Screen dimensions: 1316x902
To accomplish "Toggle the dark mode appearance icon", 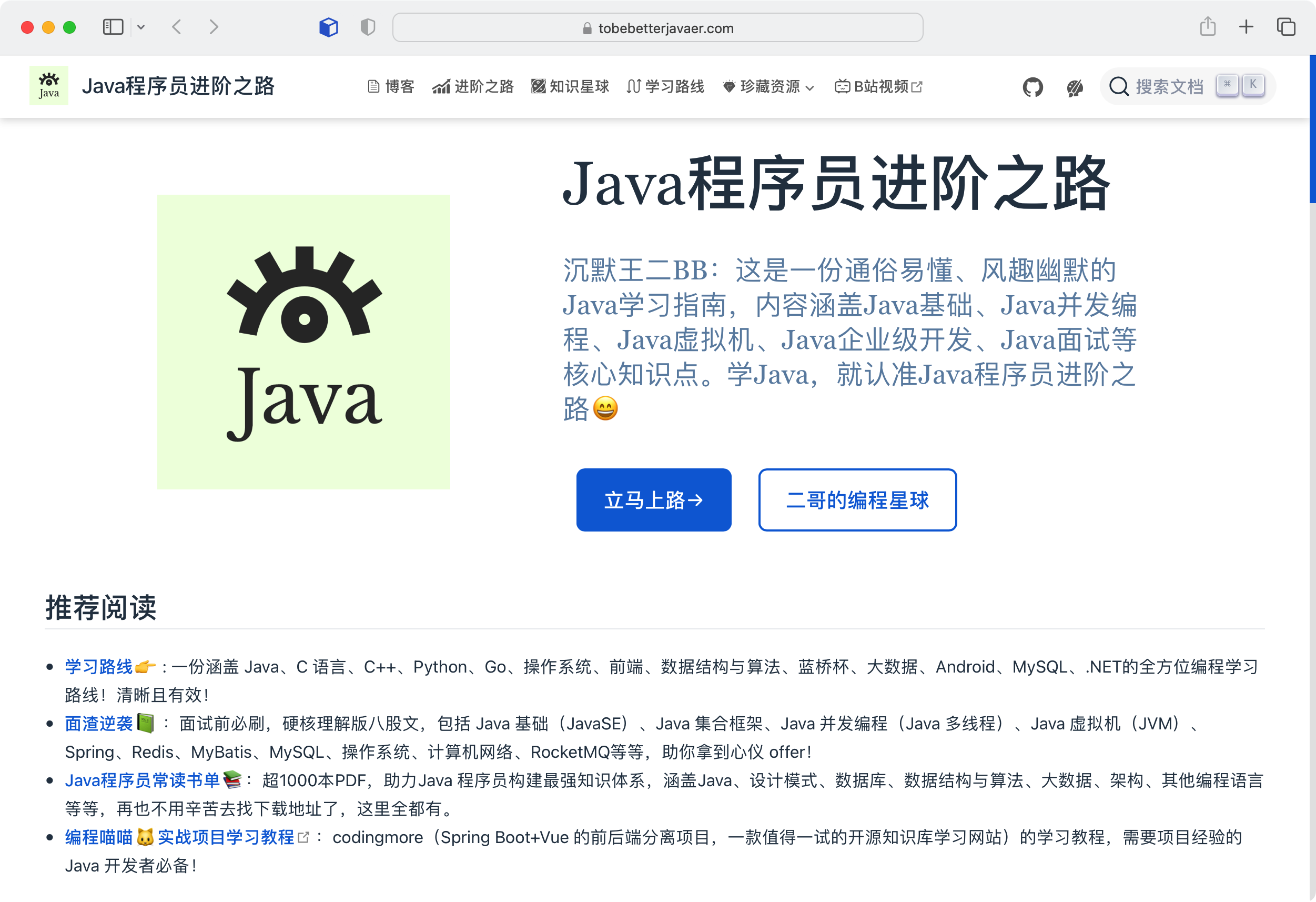I will (1074, 87).
